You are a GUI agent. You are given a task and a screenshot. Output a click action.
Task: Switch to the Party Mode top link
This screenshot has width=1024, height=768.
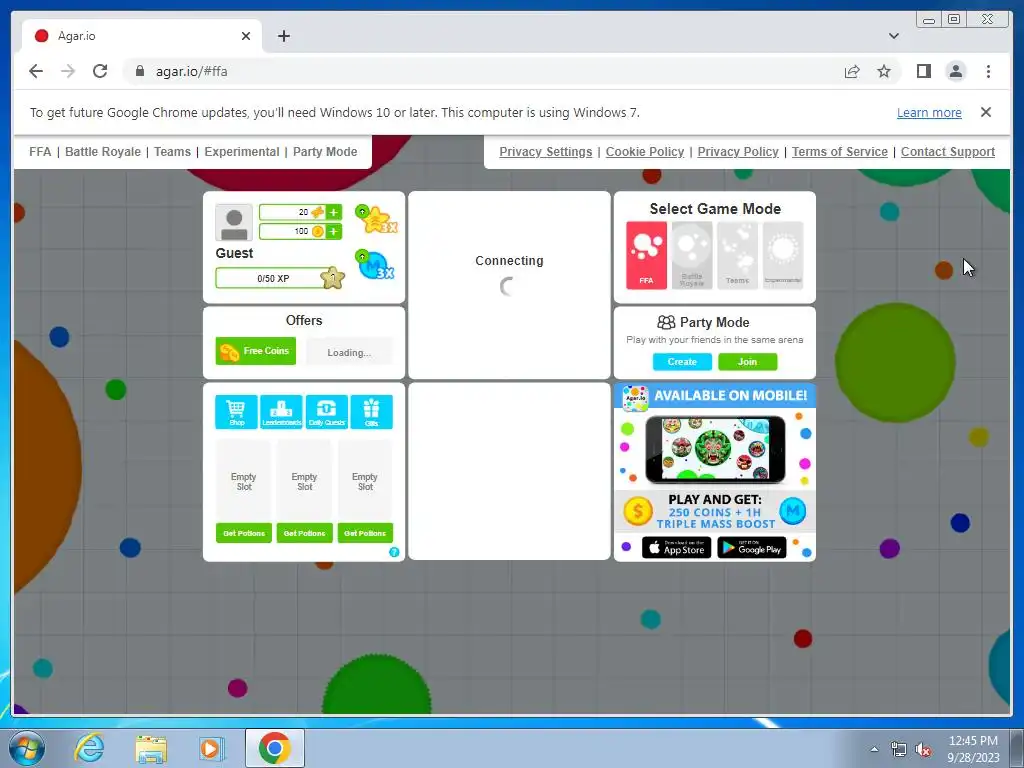click(x=325, y=152)
